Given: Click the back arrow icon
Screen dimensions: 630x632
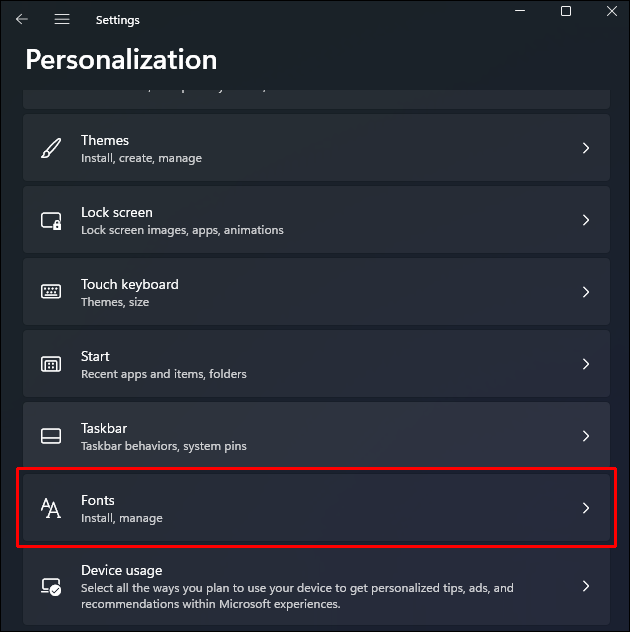Looking at the screenshot, I should (x=22, y=19).
